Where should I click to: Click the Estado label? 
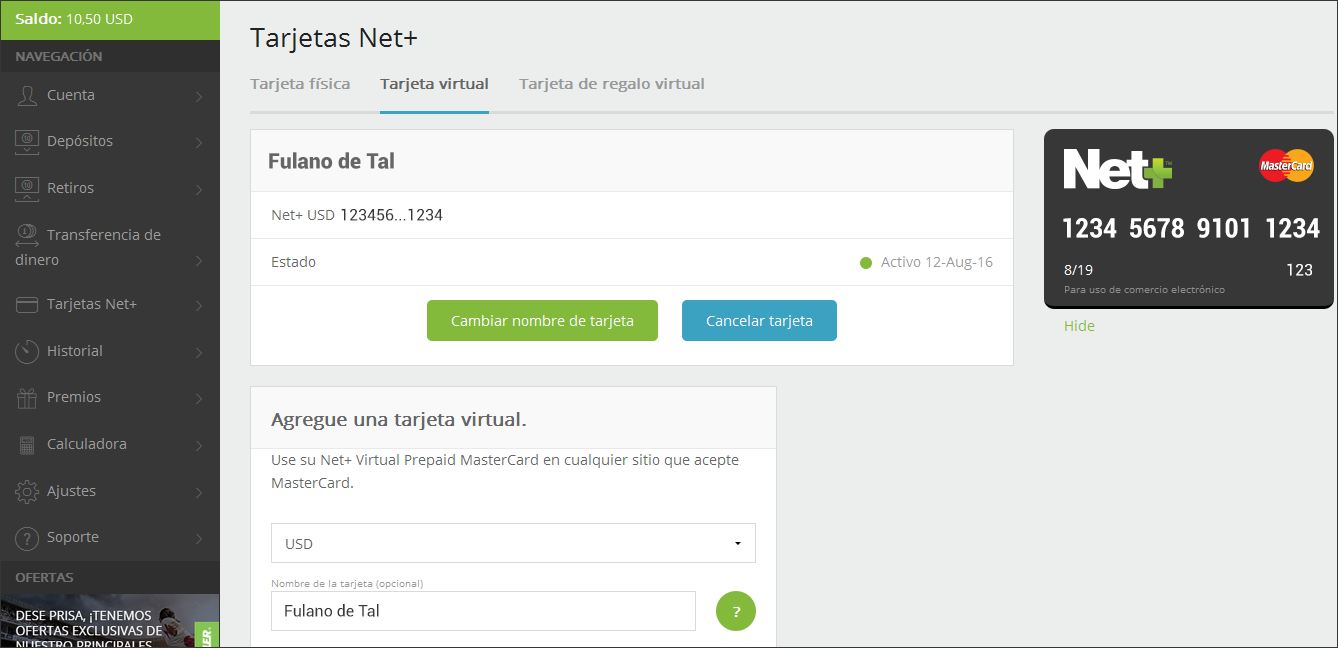(x=293, y=262)
